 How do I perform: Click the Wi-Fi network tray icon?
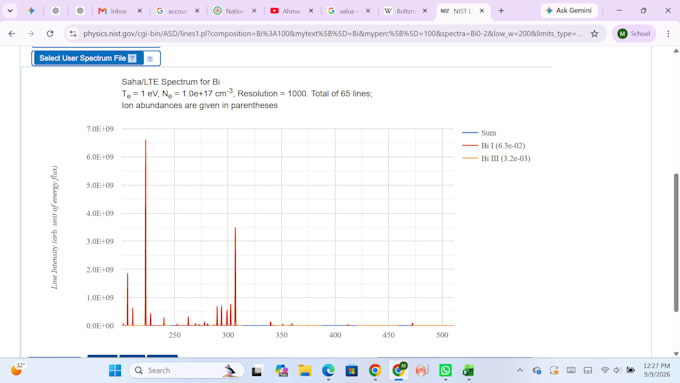tap(605, 370)
